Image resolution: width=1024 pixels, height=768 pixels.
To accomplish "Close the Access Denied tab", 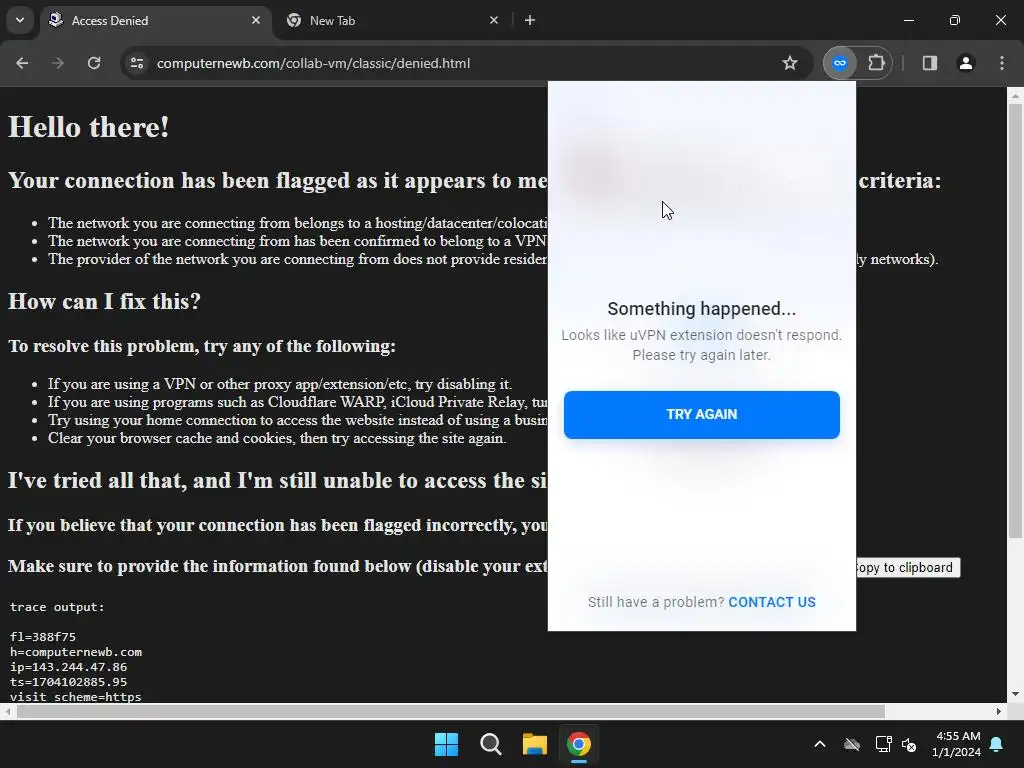I will [x=256, y=20].
